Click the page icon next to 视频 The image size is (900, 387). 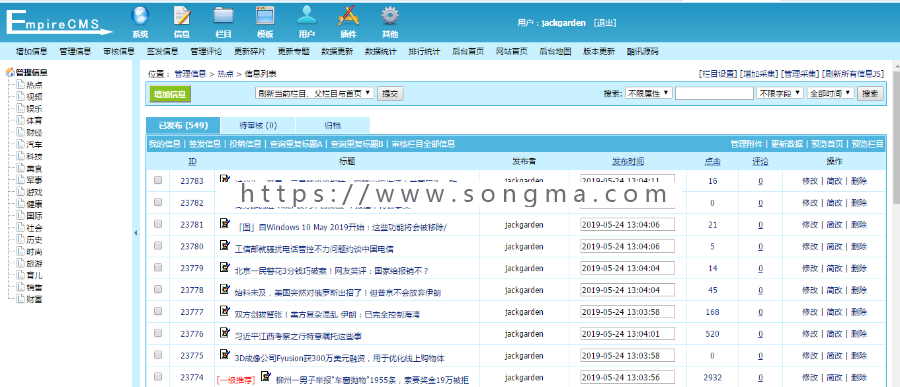pos(21,96)
